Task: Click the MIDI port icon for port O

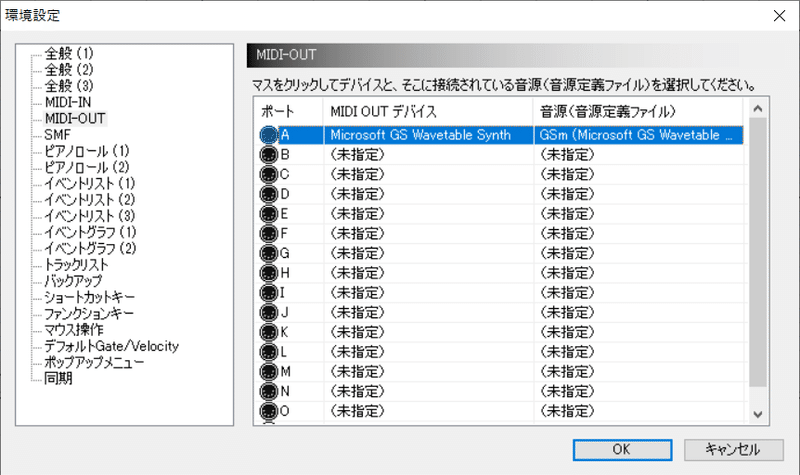Action: [268, 411]
